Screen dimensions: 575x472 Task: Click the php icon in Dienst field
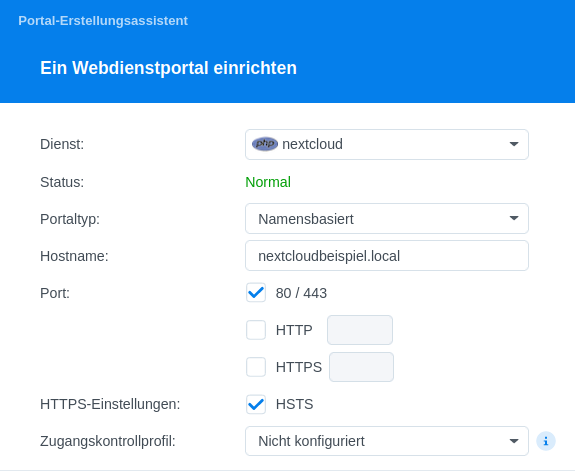265,144
